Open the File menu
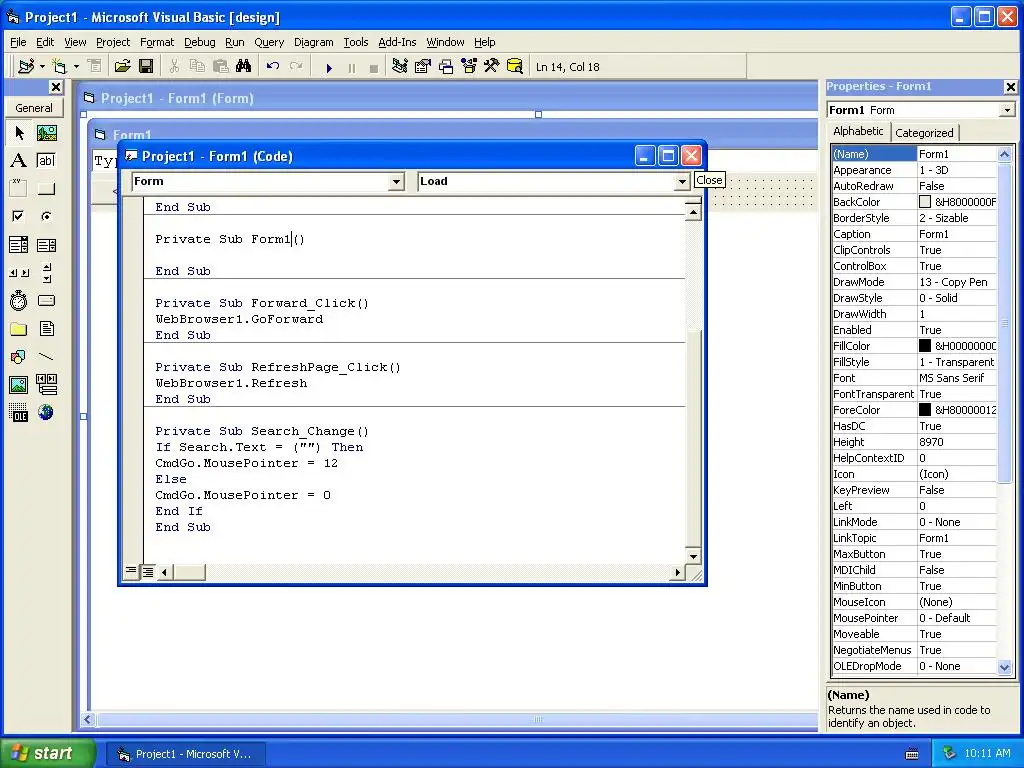 point(18,42)
